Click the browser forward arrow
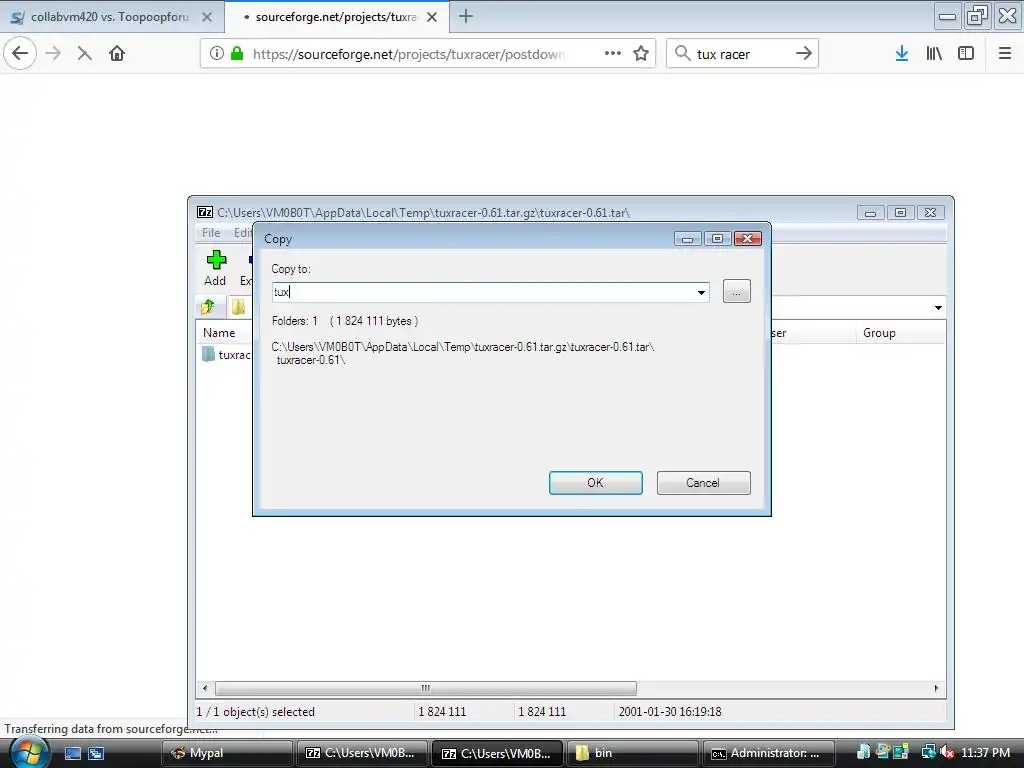 pyautogui.click(x=54, y=54)
